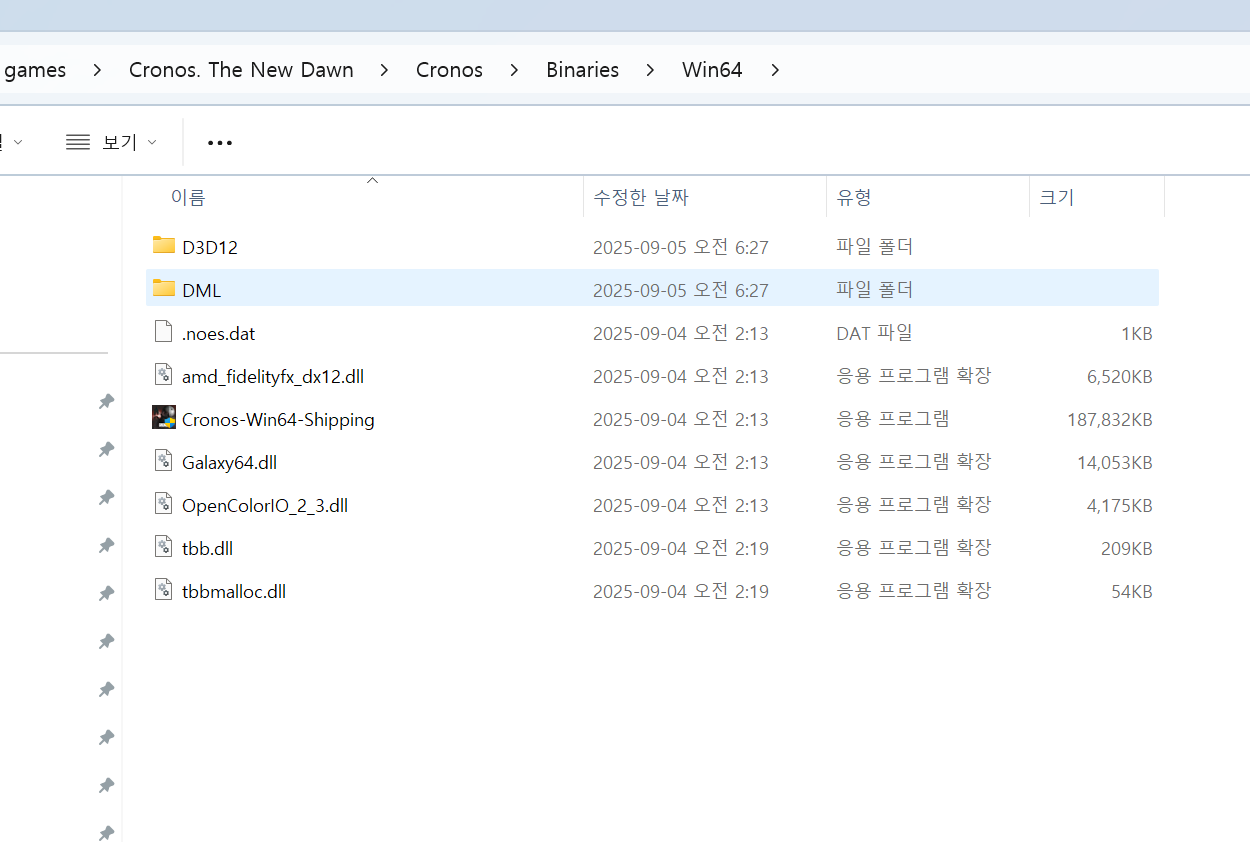
Task: Click the 14,053KB size value
Action: click(1115, 463)
